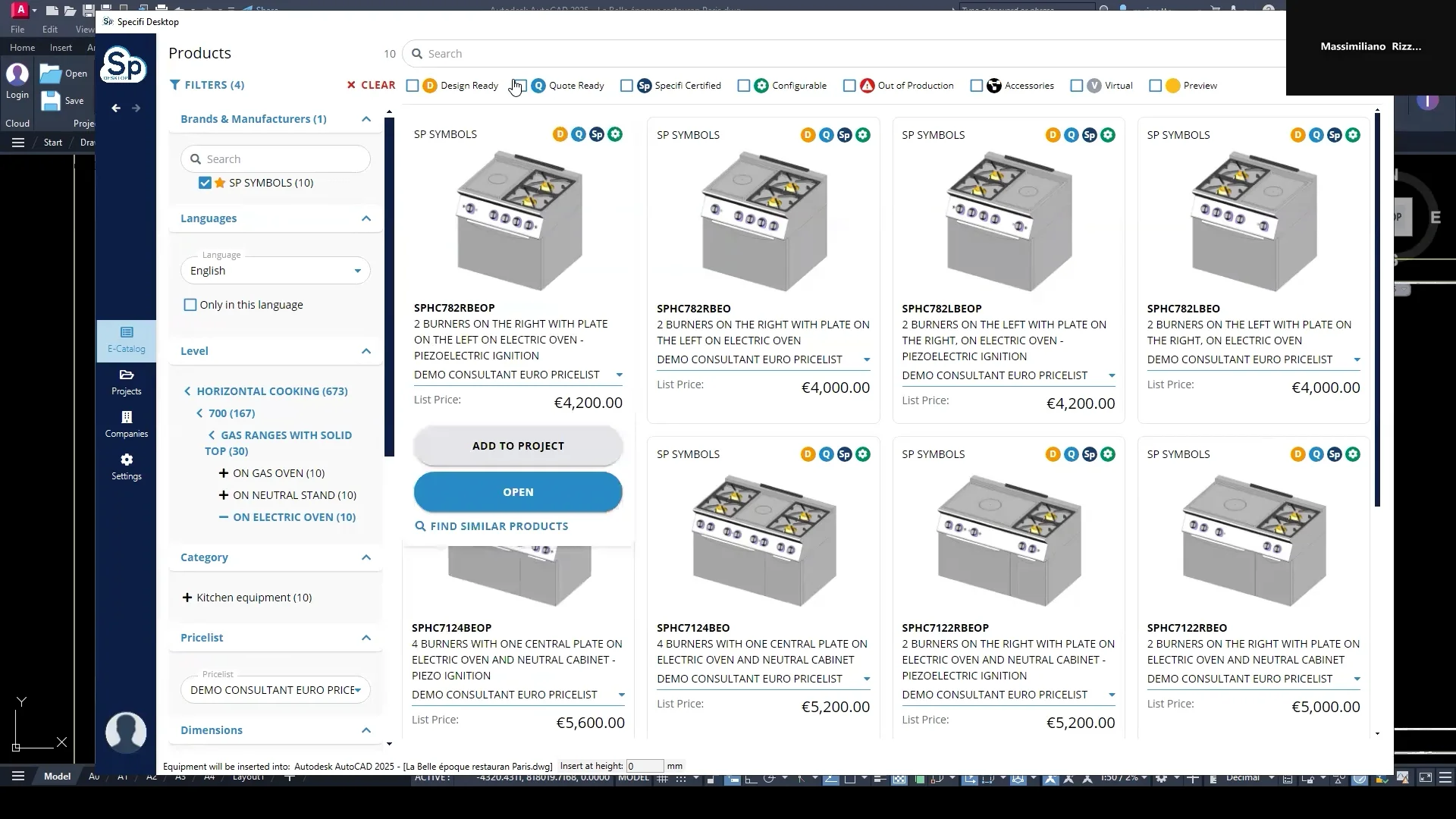
Task: Open the Companies sidebar section
Action: 126,424
